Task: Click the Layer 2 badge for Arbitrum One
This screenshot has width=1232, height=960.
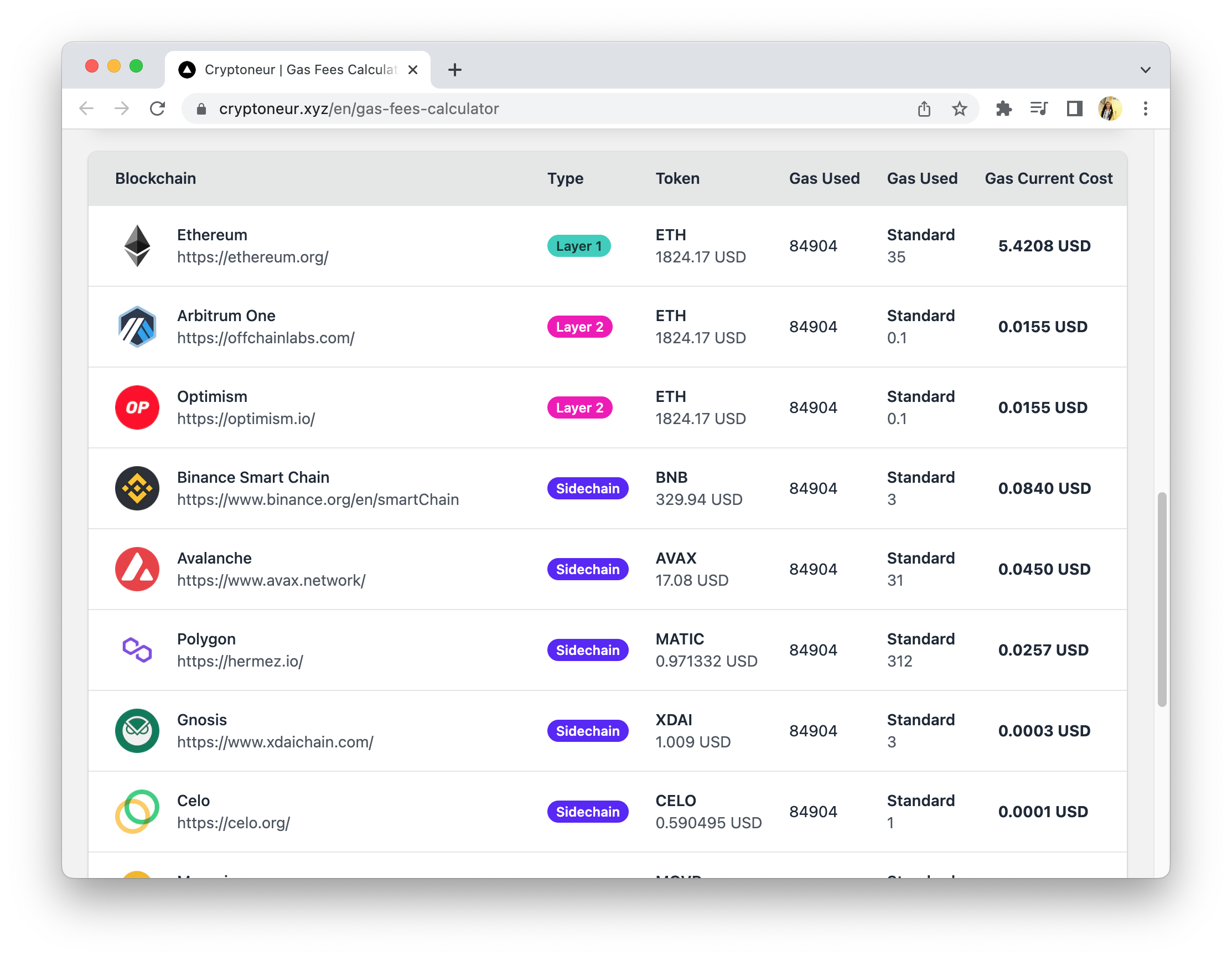Action: [x=579, y=327]
